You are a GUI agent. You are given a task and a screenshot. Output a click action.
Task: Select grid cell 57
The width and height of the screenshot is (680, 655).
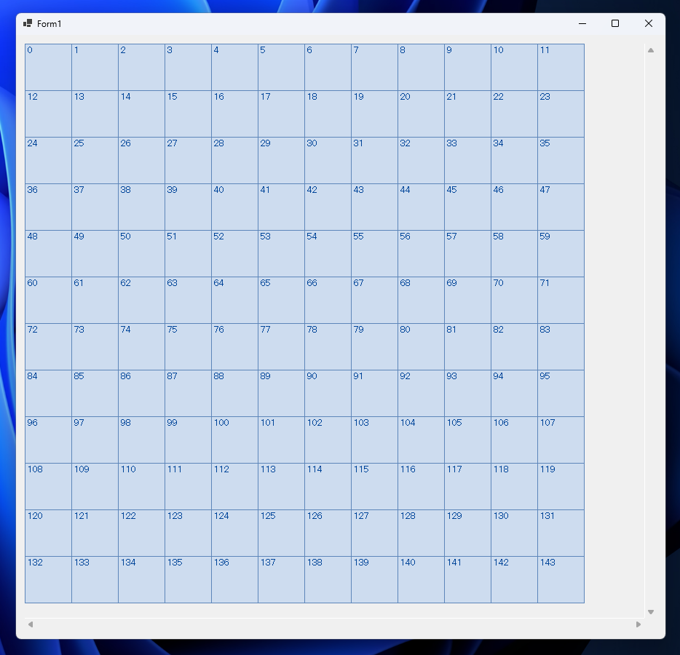468,253
